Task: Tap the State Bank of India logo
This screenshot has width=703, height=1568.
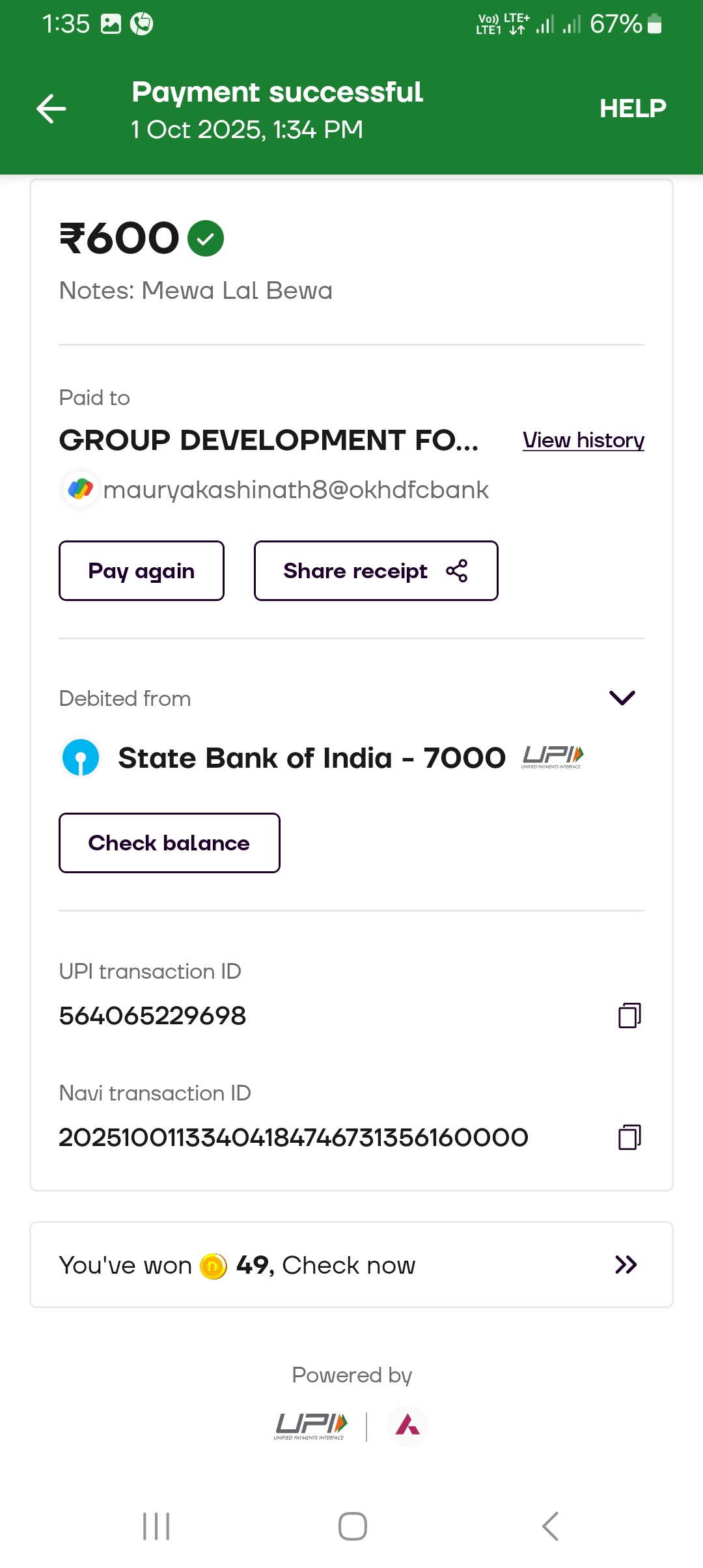Action: click(81, 758)
